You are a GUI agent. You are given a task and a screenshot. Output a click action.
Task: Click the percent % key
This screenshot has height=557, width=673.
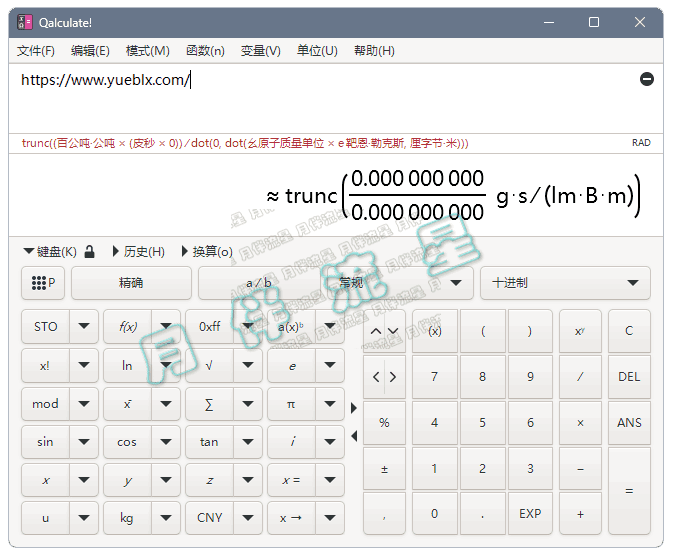click(384, 423)
